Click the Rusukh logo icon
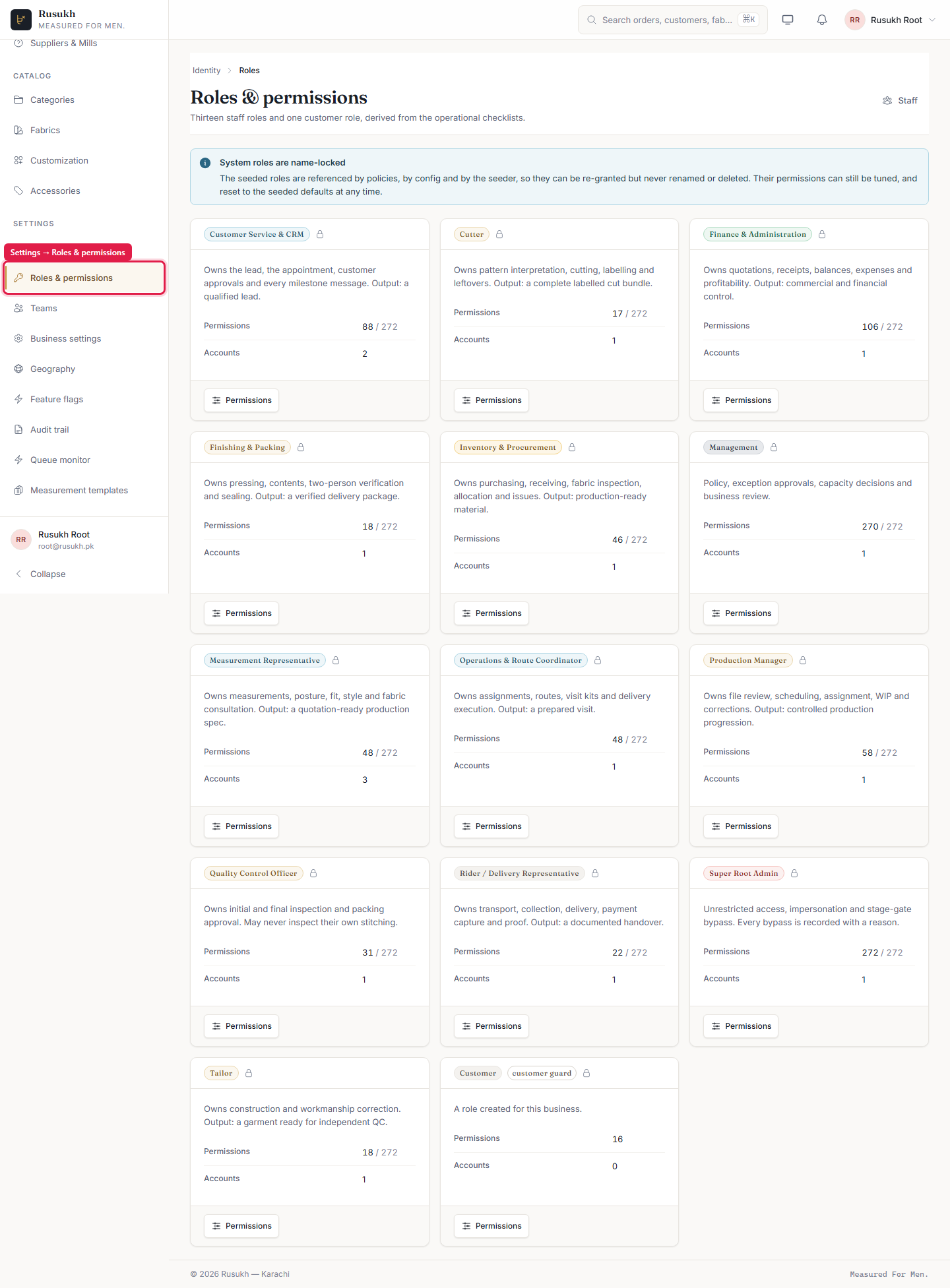Viewport: 950px width, 1288px height. pos(21,20)
